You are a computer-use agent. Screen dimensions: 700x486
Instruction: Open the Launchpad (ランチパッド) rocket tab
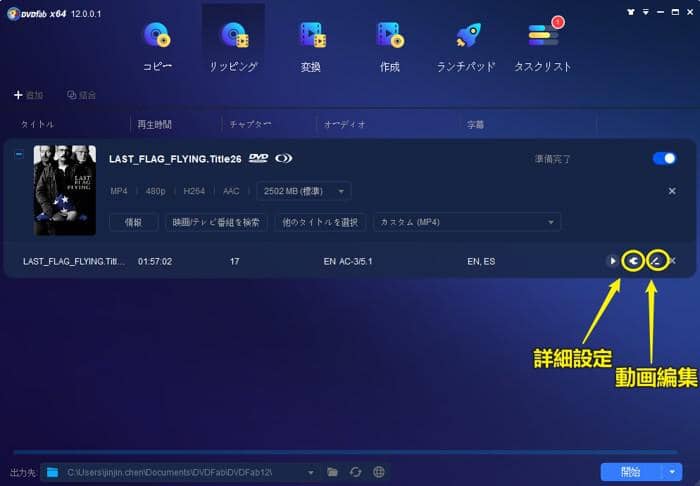[x=466, y=46]
